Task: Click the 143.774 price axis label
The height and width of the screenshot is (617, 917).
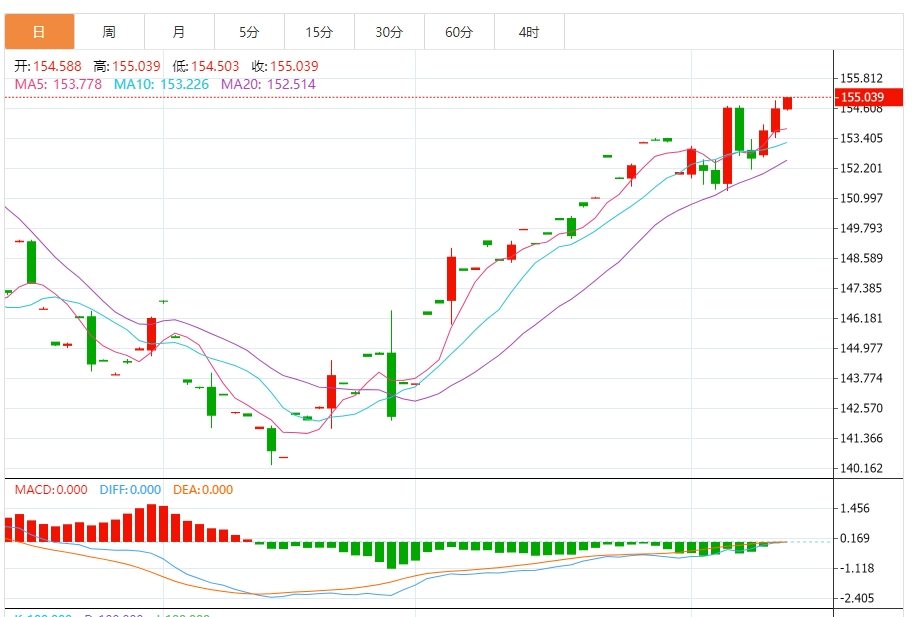Action: click(861, 378)
